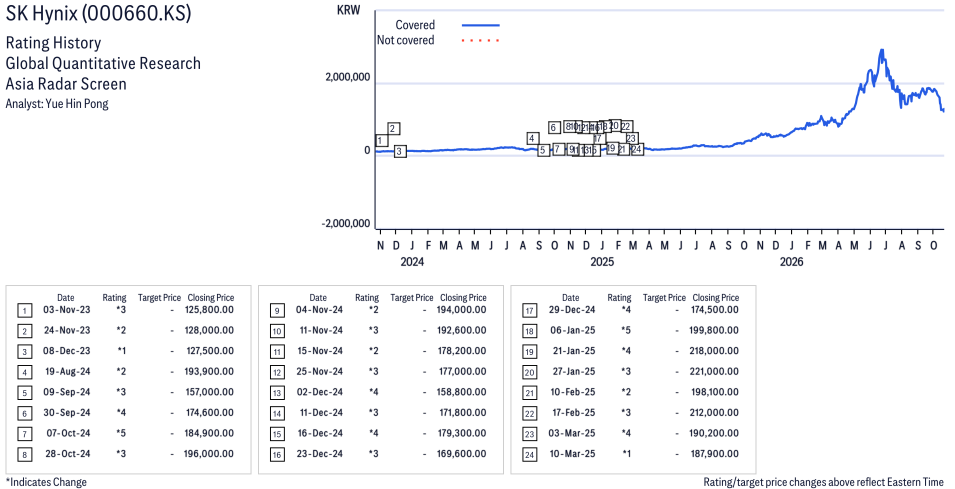Click the SK Hynix (000660.KS) title
The image size is (955, 489).
pos(98,13)
